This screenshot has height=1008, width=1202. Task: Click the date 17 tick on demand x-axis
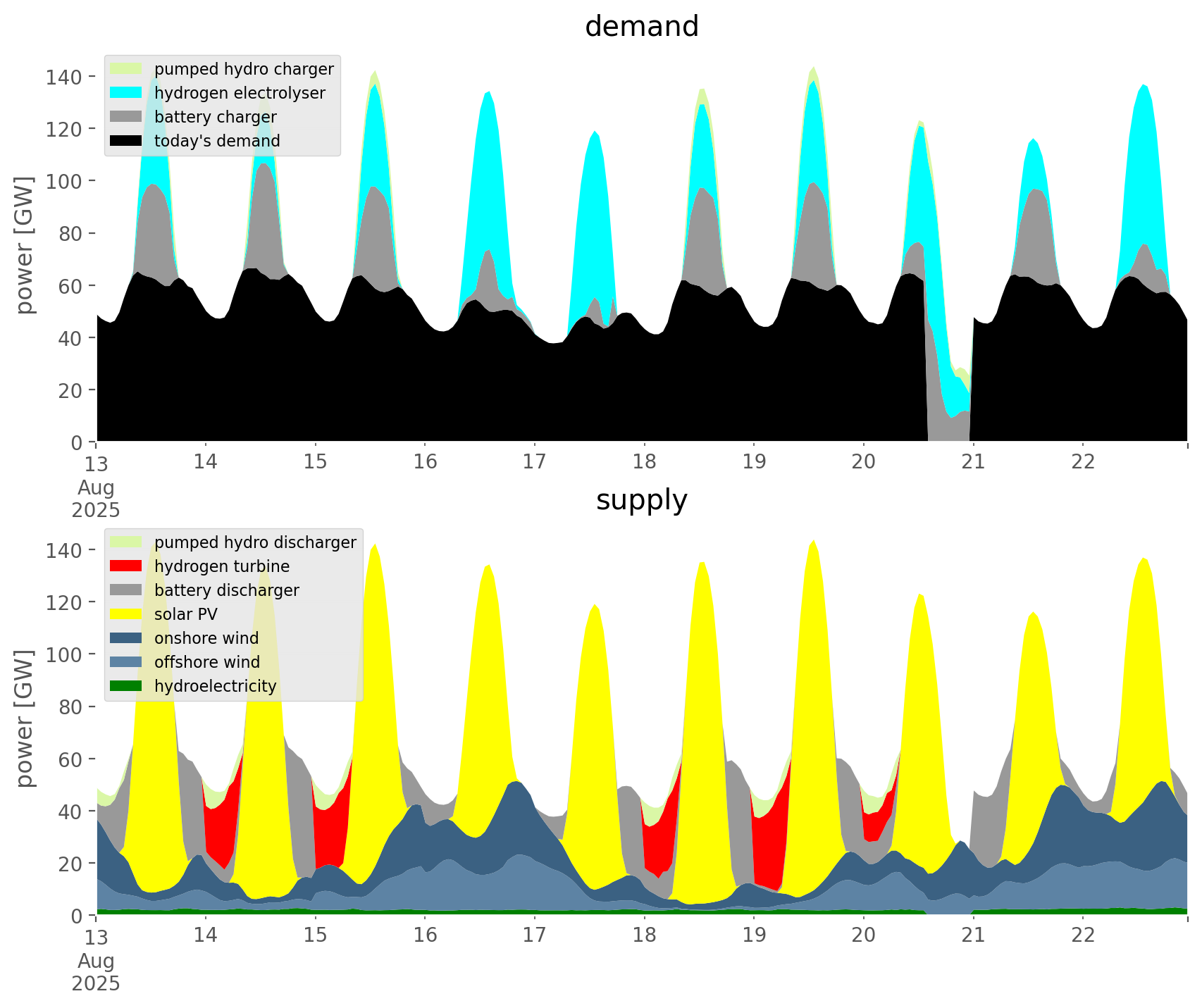(x=534, y=462)
